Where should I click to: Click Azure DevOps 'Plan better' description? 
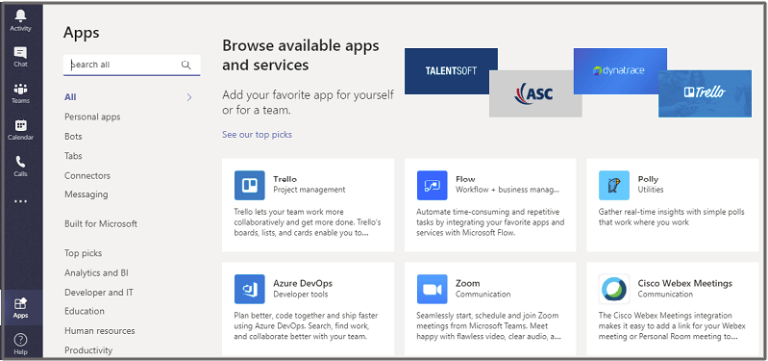(306, 326)
